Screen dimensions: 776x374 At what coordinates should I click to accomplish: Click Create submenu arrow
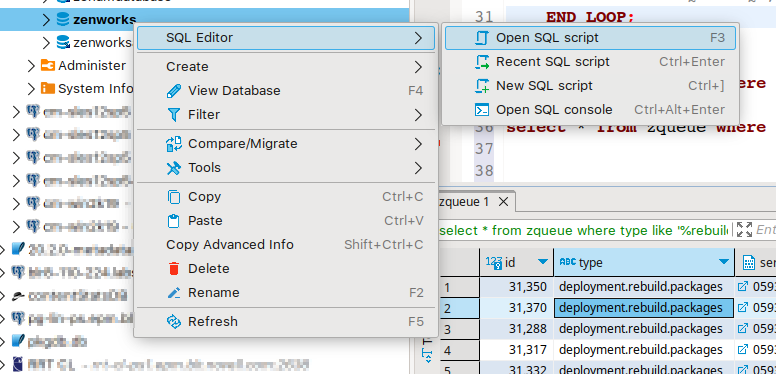[x=419, y=67]
